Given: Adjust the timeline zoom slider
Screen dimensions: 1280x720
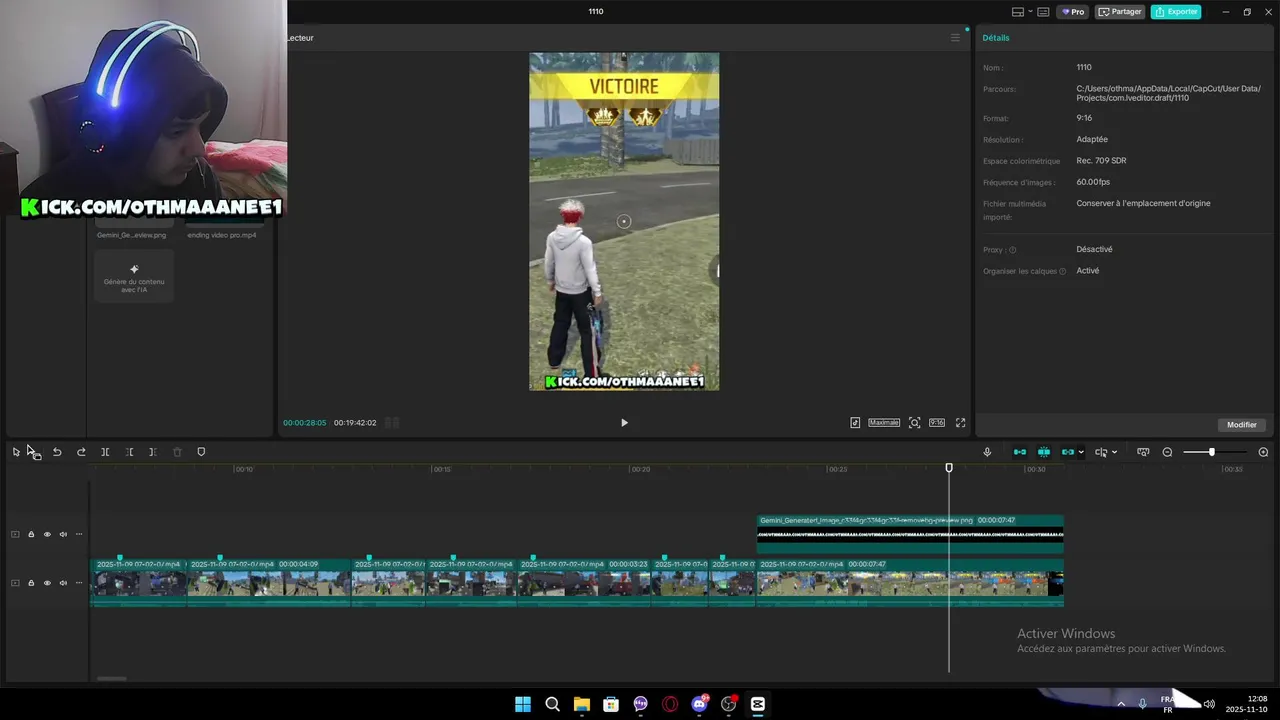Looking at the screenshot, I should tap(1211, 452).
